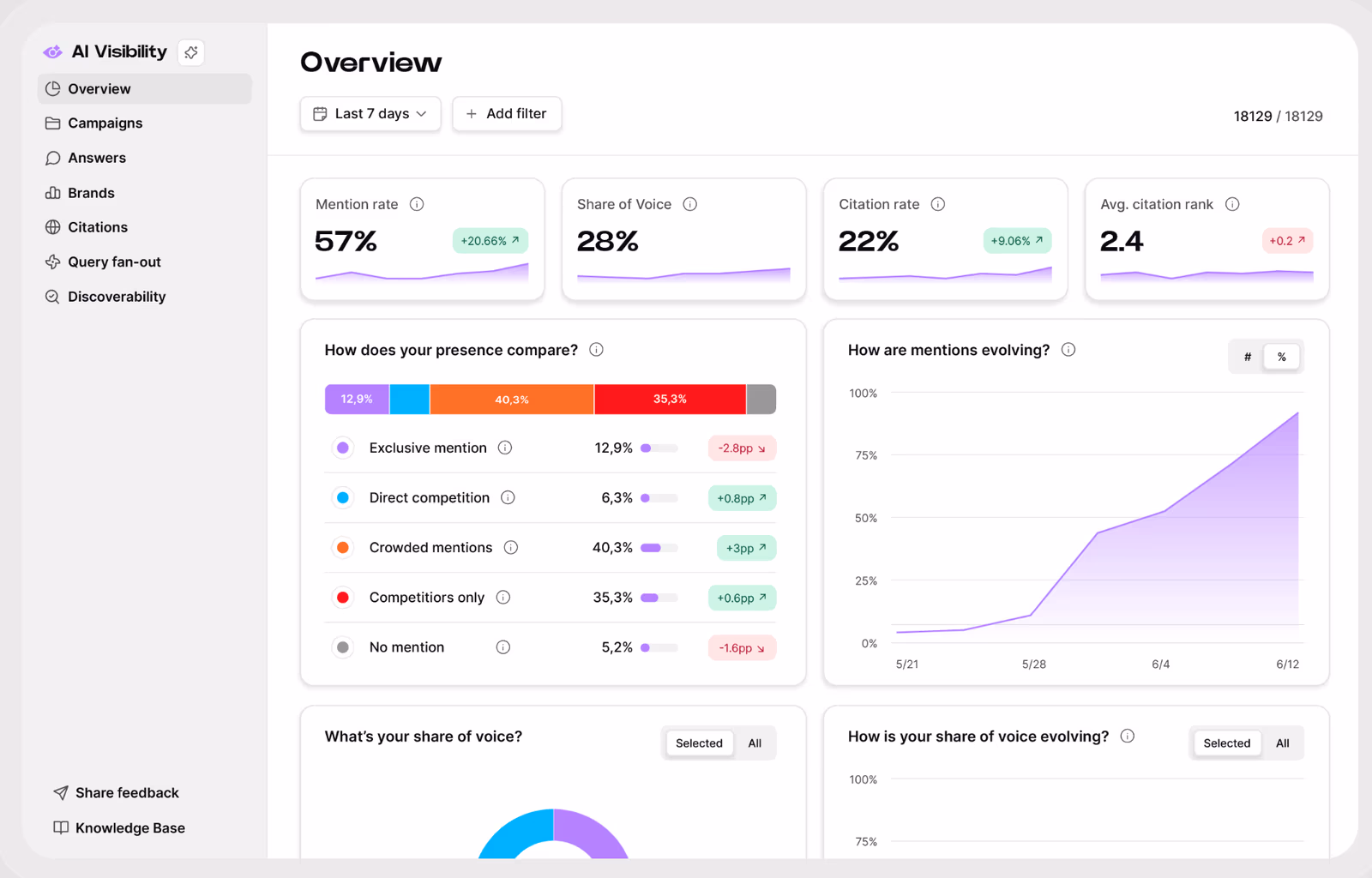Go to Campaigns in the sidebar
The width and height of the screenshot is (1372, 878).
145,123
